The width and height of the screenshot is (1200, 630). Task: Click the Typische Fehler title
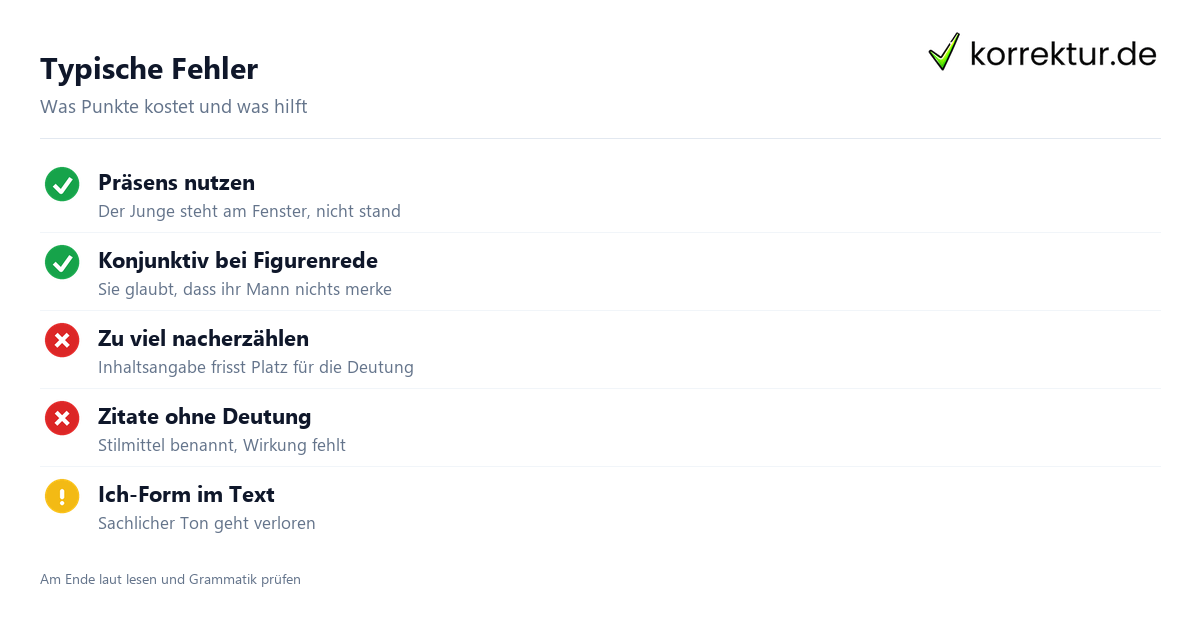pos(149,69)
